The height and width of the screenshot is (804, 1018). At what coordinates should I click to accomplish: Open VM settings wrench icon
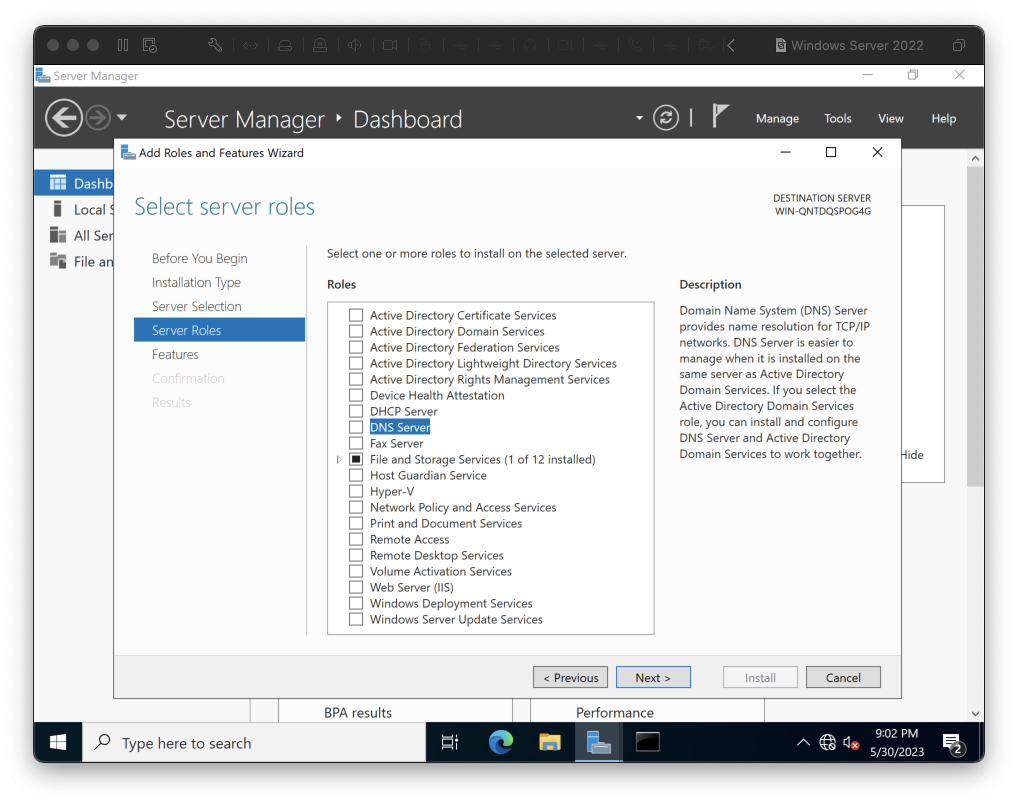[215, 45]
